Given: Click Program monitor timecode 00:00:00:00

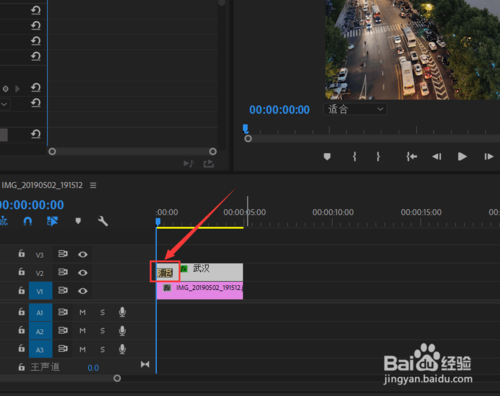Looking at the screenshot, I should [279, 110].
